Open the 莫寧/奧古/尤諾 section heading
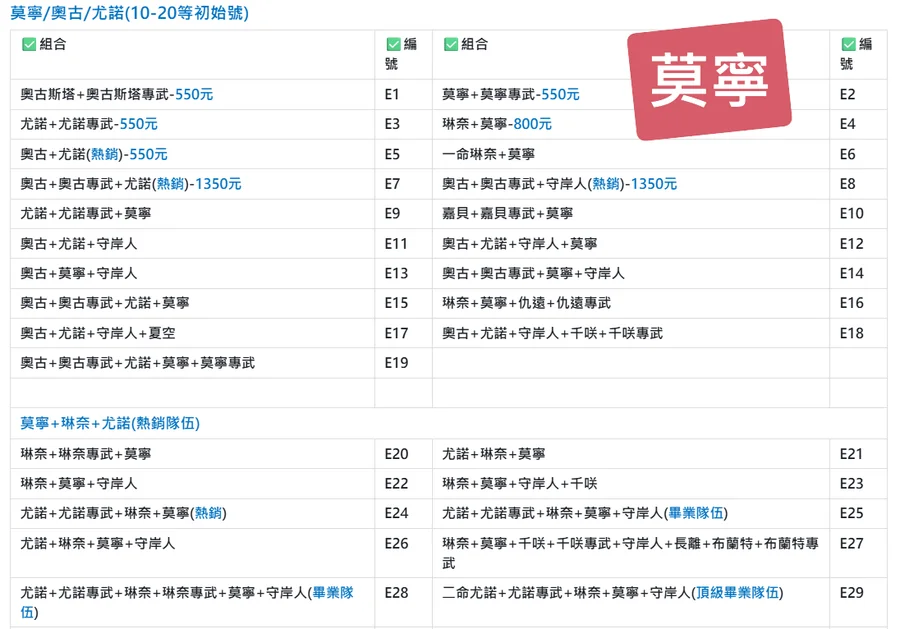 pos(129,14)
